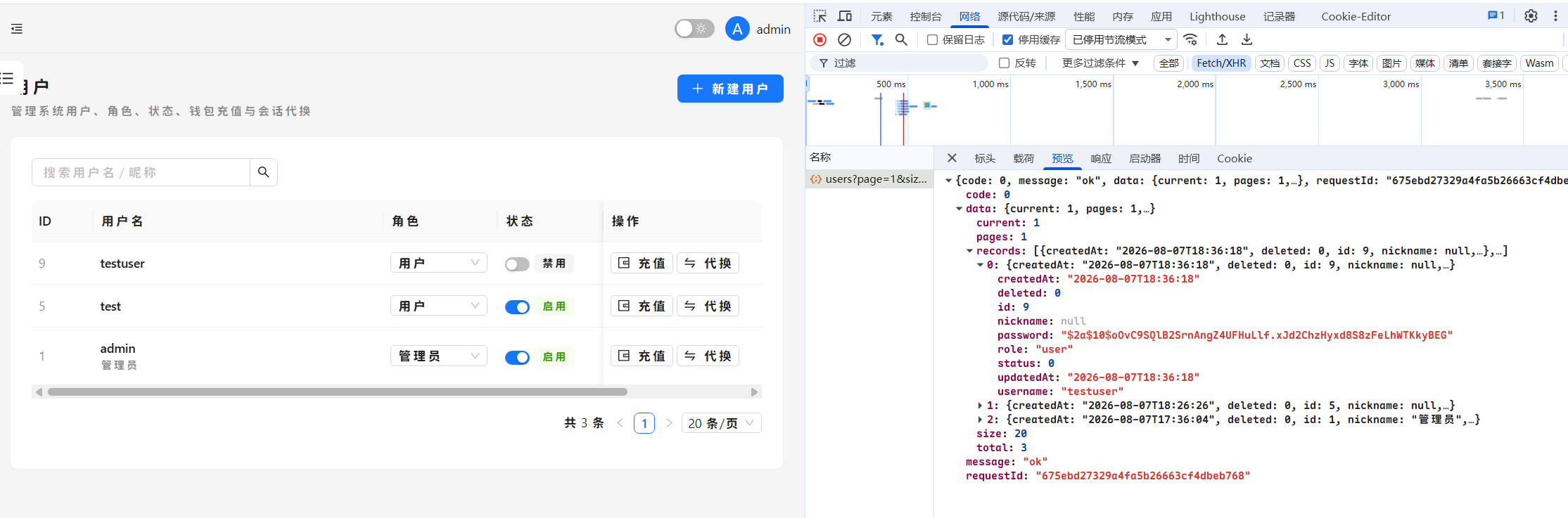Viewport: 1568px width, 518px height.
Task: Click 代换 for testuser
Action: [x=708, y=263]
